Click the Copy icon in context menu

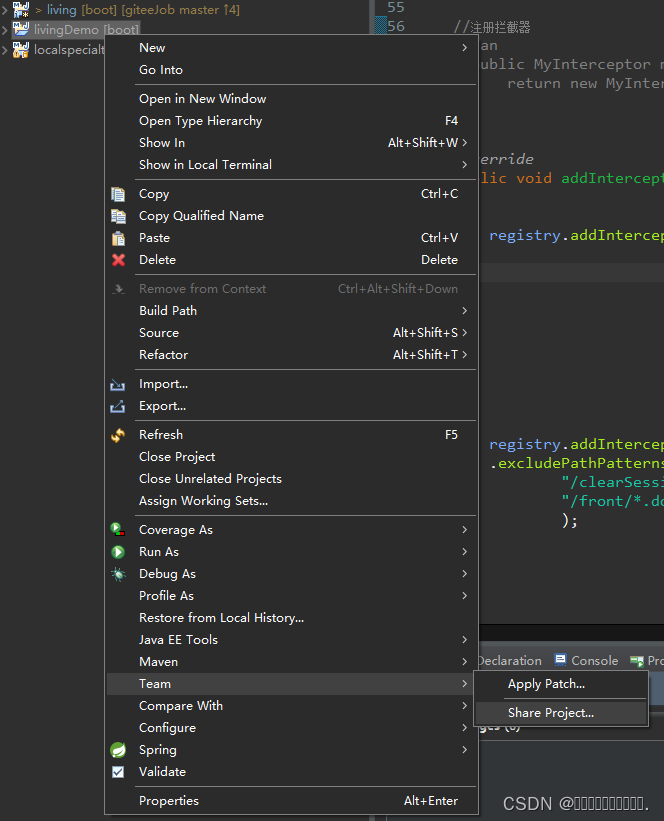[x=118, y=194]
